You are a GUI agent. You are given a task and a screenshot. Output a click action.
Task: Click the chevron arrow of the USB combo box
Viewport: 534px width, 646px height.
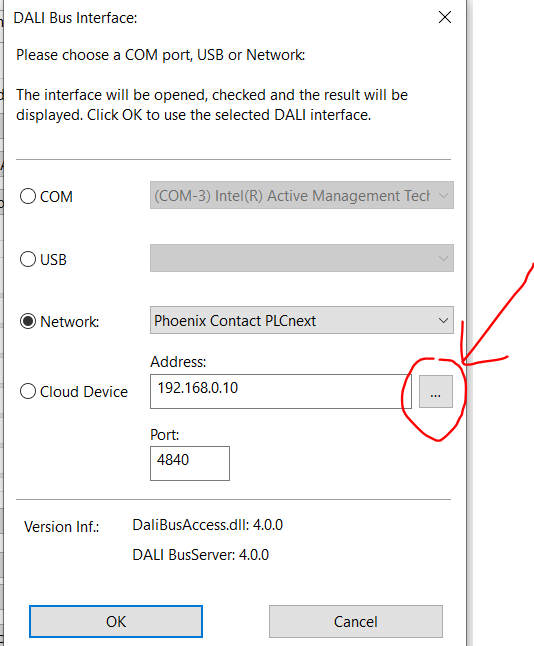point(443,258)
